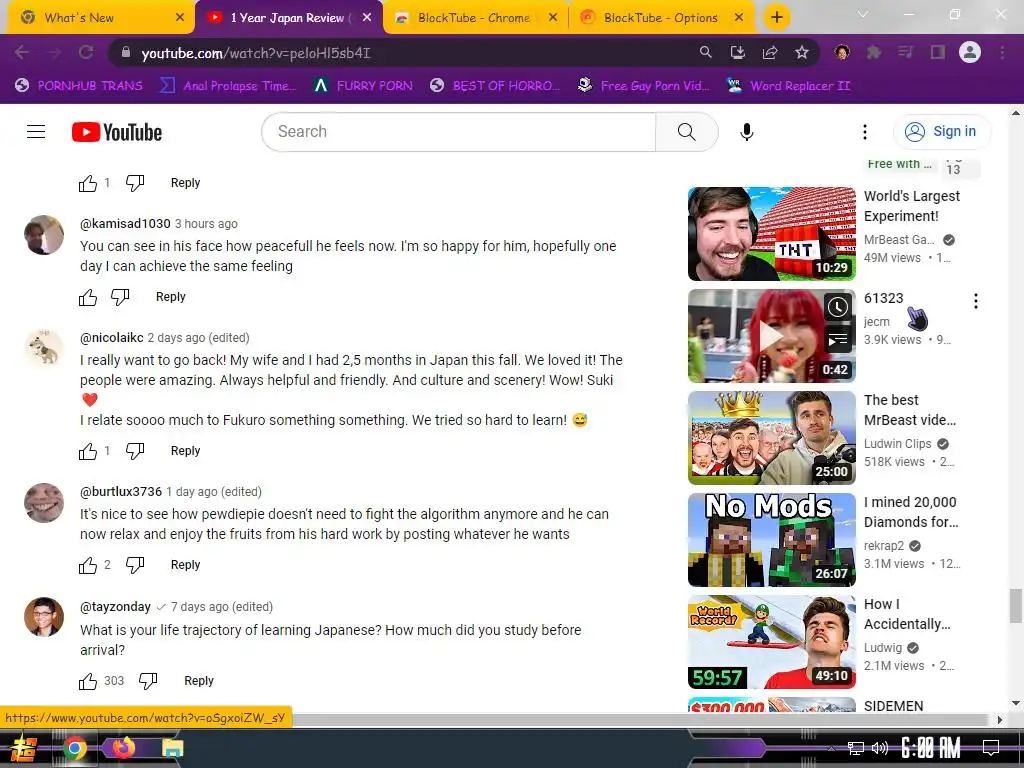
Task: Like the @tayzonday comment
Action: pos(88,681)
